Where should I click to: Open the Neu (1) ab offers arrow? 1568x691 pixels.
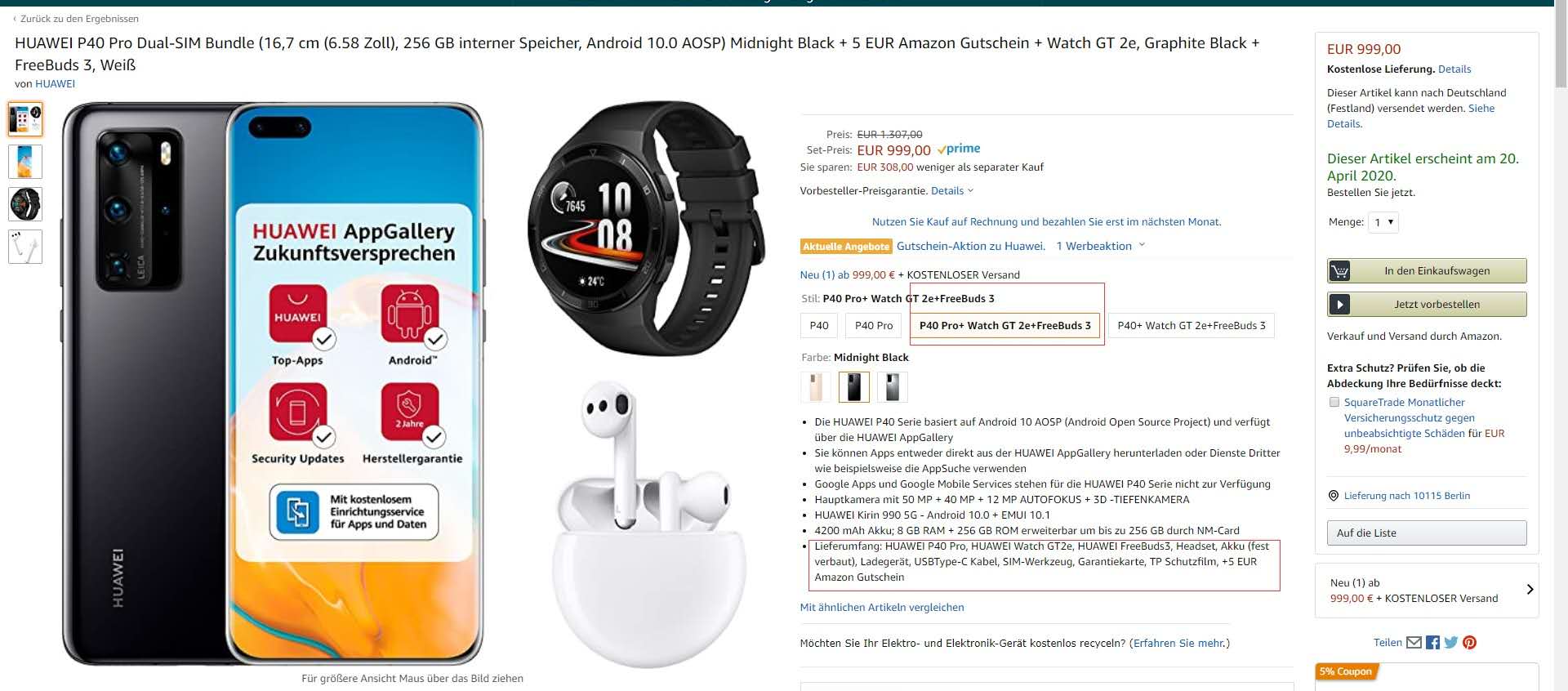click(1530, 589)
